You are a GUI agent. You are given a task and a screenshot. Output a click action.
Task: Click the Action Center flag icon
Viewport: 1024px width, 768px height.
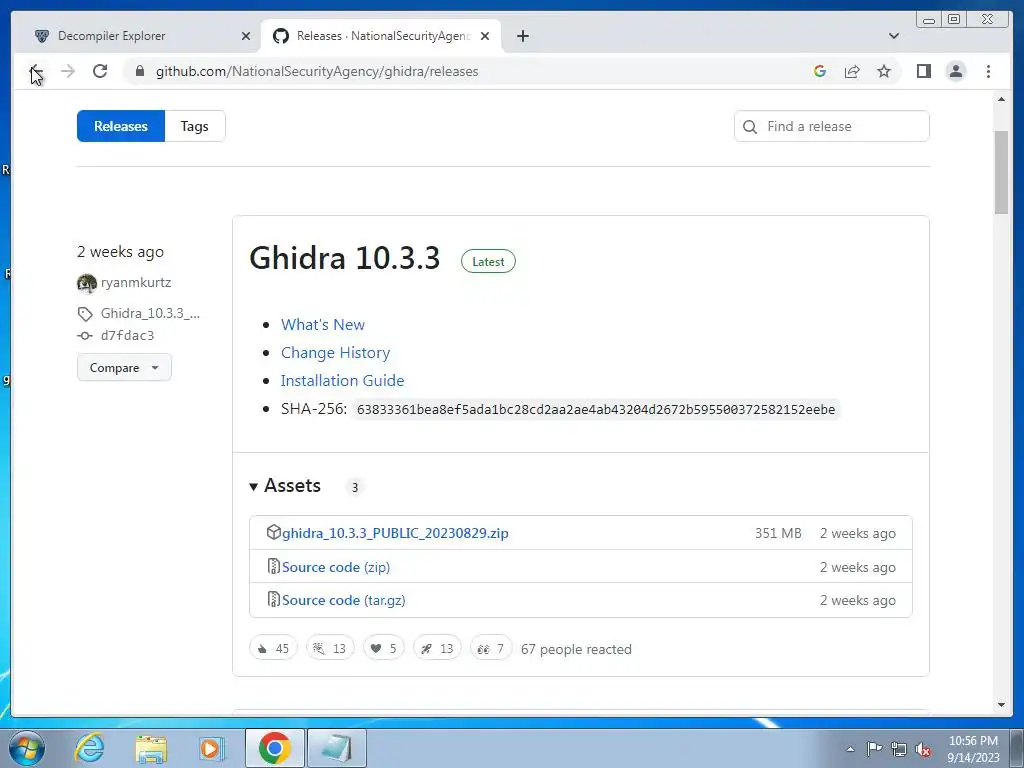point(874,749)
